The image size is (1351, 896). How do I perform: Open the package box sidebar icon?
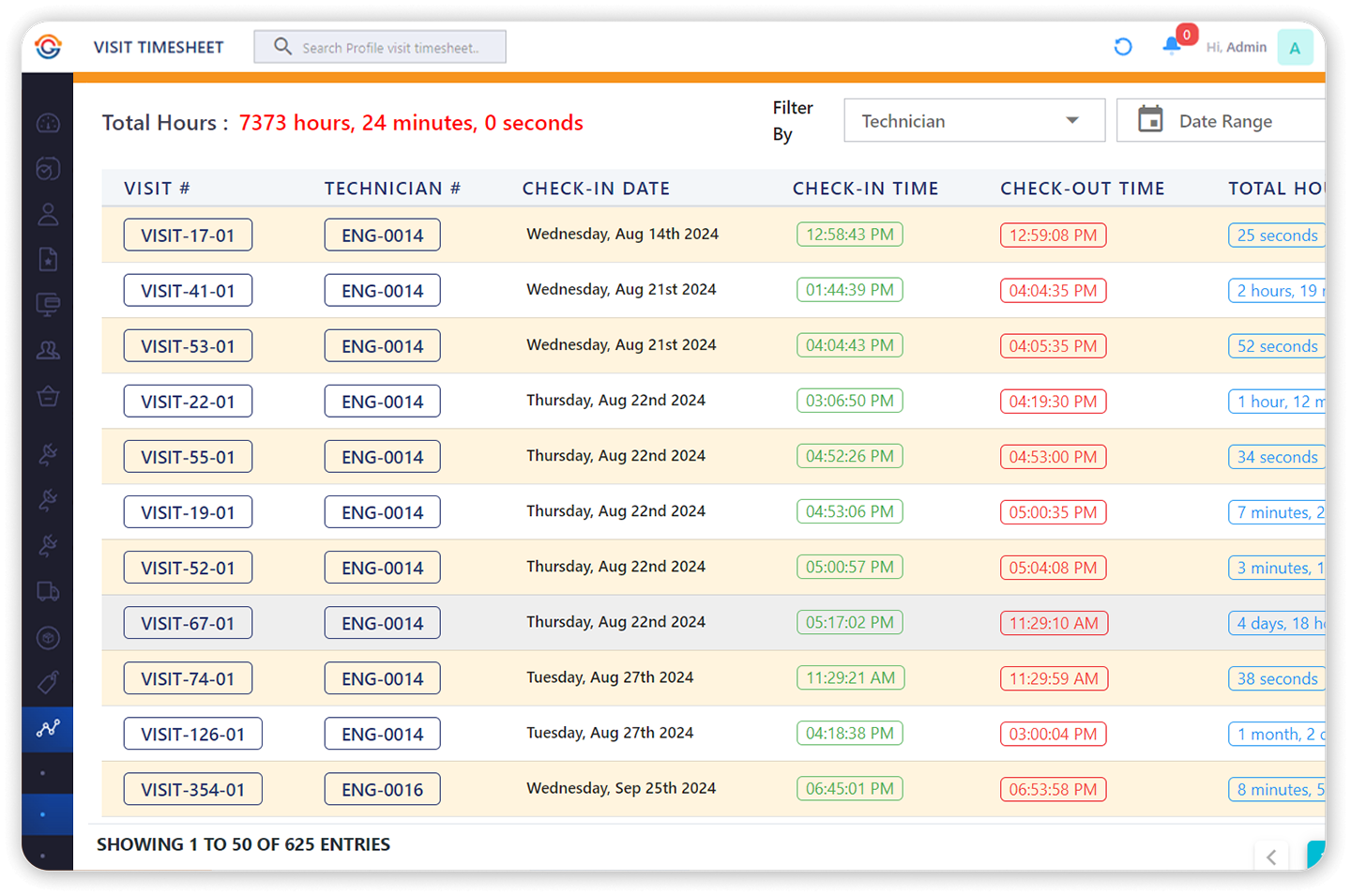point(48,638)
